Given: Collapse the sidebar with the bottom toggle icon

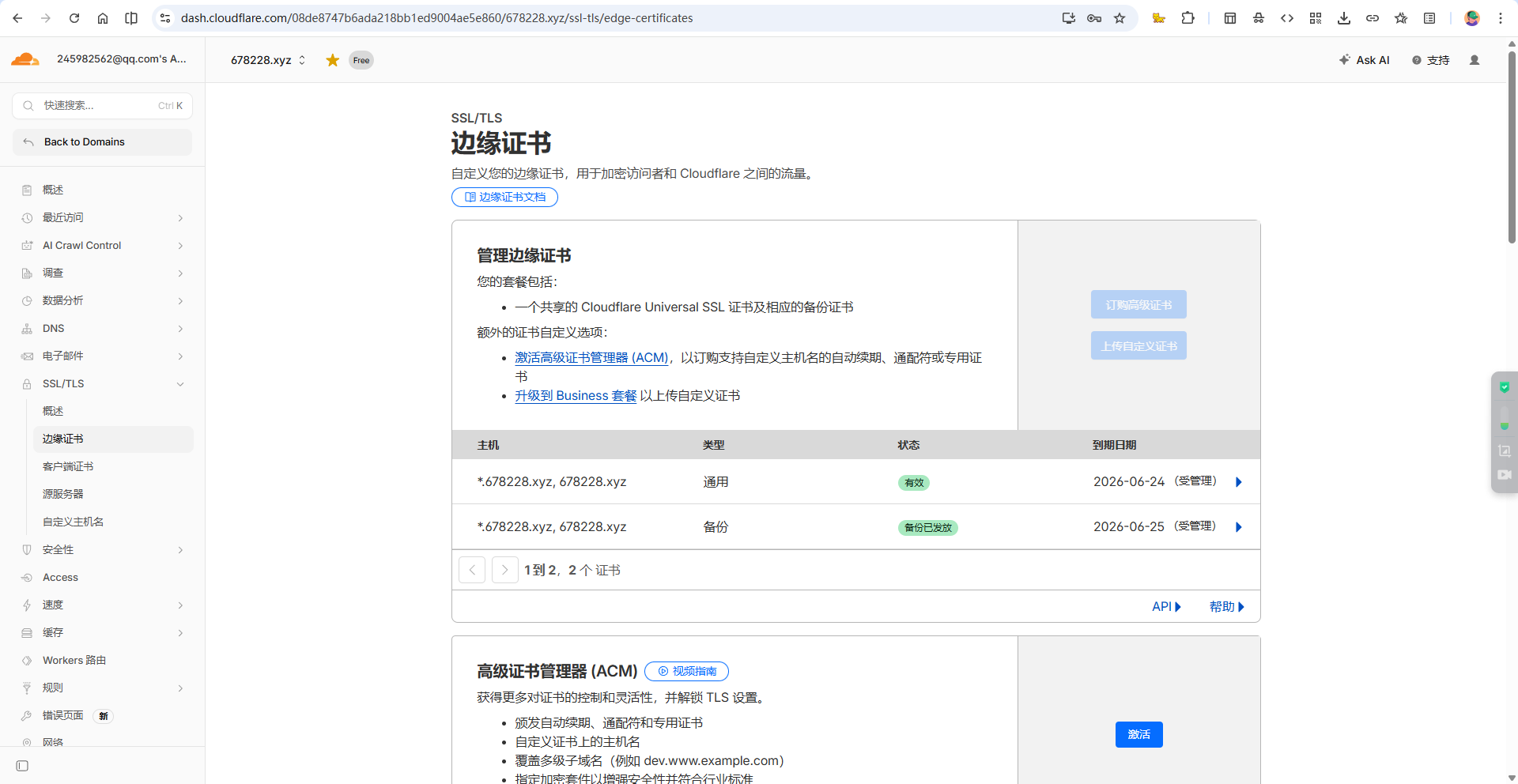Looking at the screenshot, I should (22, 766).
